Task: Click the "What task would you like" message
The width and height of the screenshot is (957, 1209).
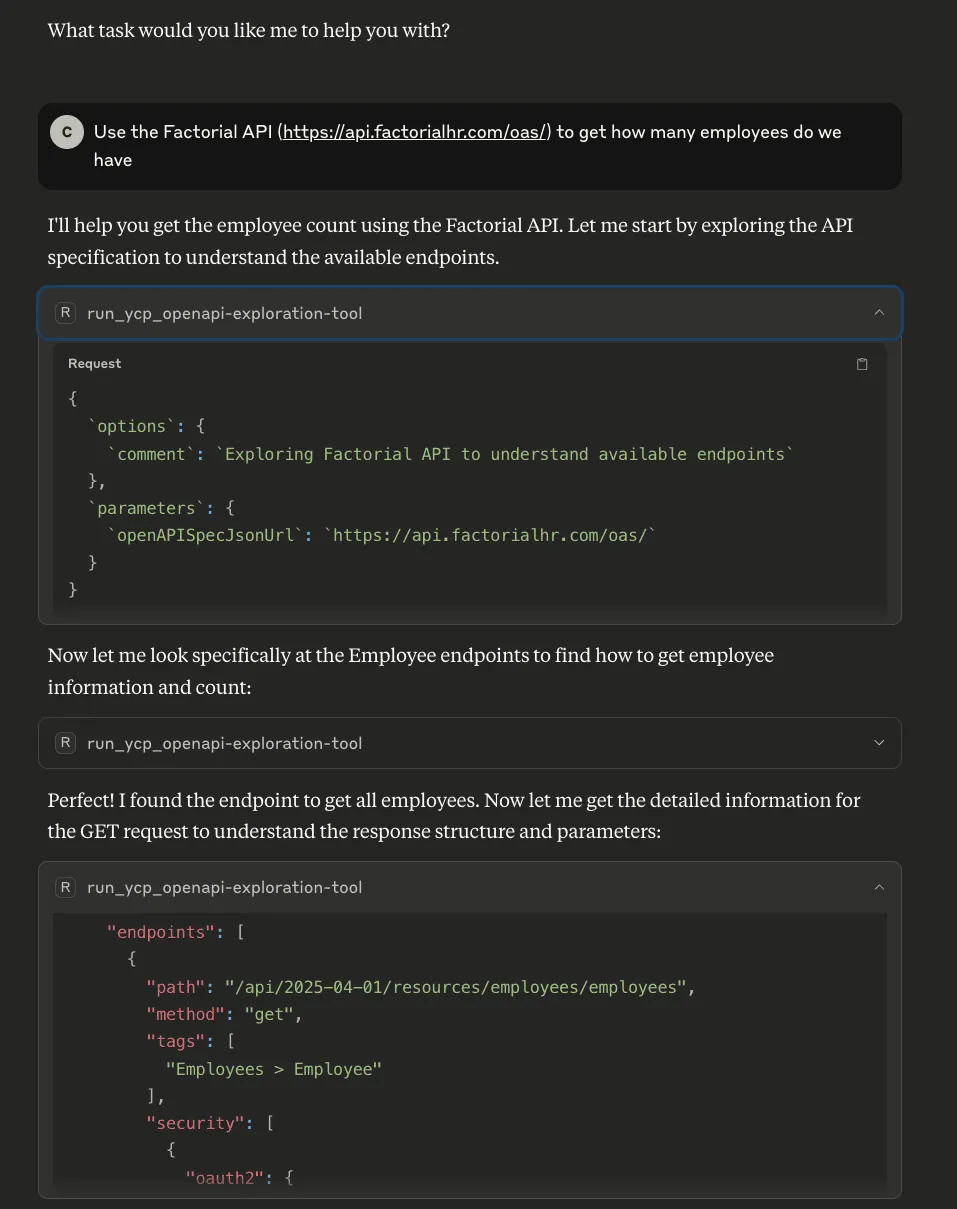Action: coord(248,30)
